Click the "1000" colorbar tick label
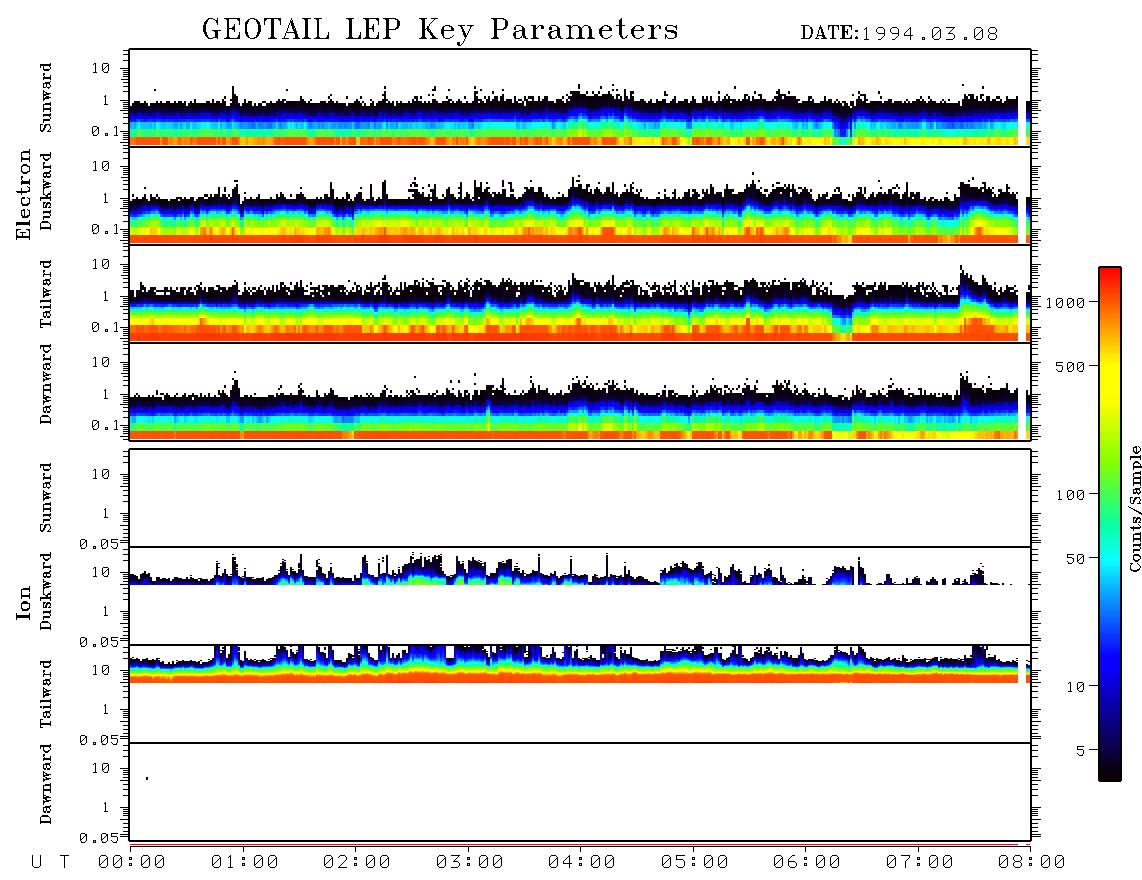Image resolution: width=1142 pixels, height=880 pixels. [x=1065, y=303]
